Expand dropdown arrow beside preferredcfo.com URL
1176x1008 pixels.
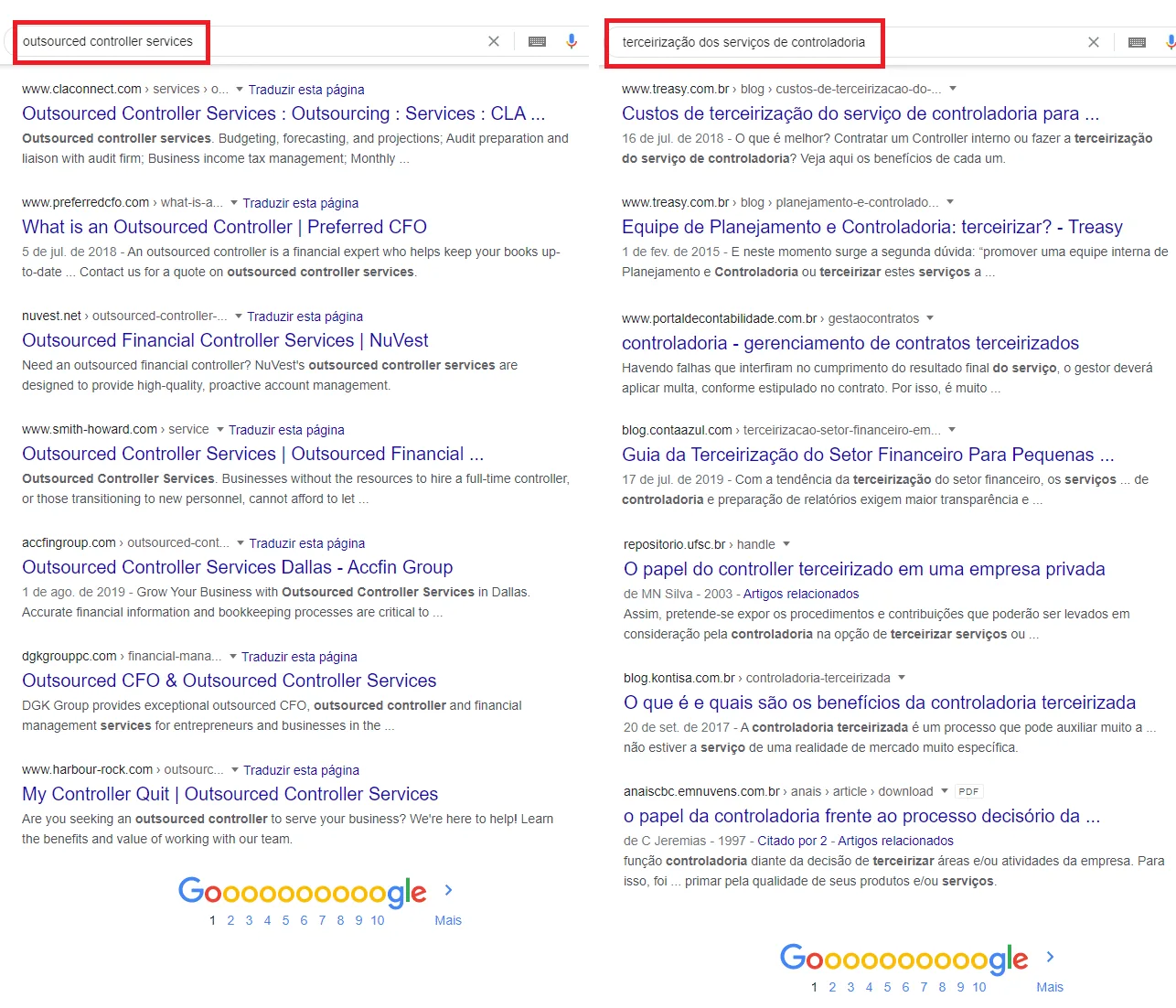pyautogui.click(x=234, y=202)
